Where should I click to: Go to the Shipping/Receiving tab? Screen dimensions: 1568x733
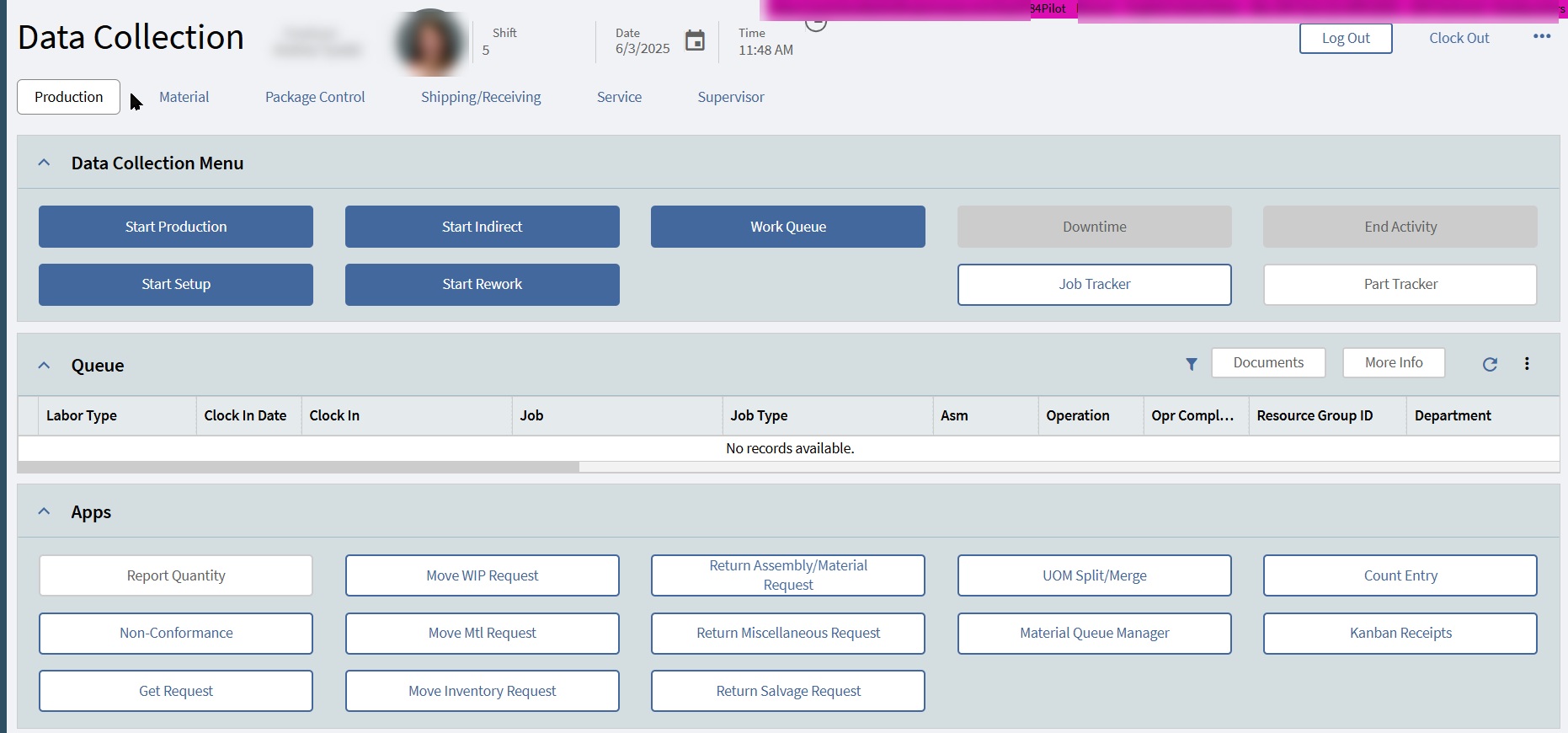click(481, 97)
